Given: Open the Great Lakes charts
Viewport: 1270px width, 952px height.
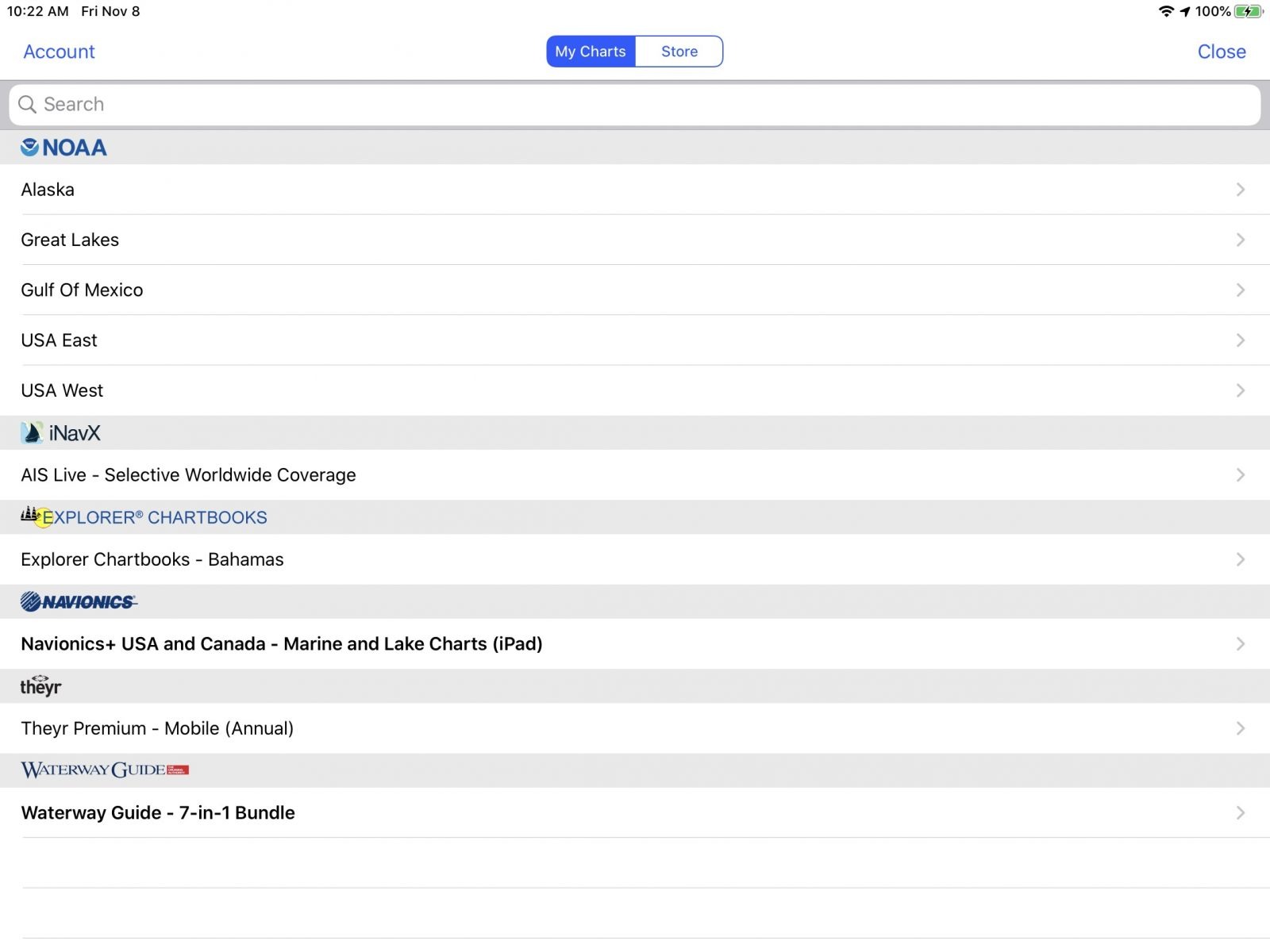Looking at the screenshot, I should tap(635, 240).
